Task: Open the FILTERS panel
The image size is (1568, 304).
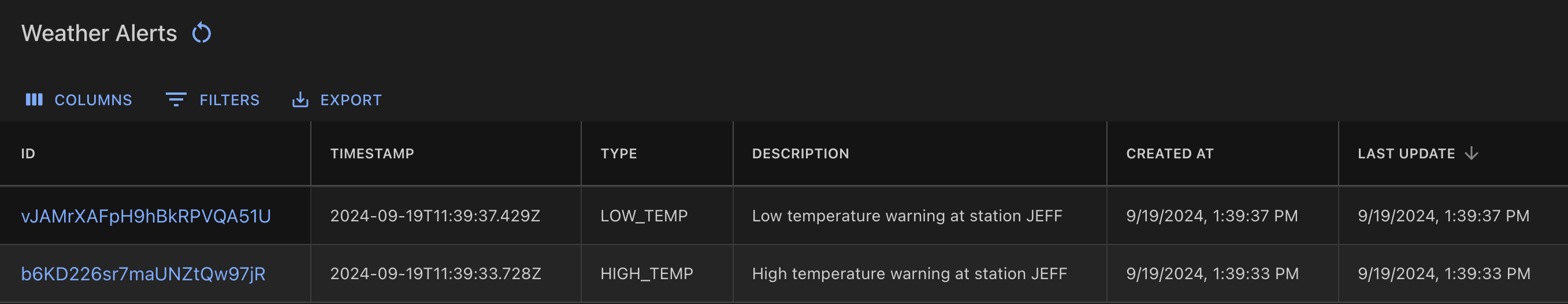Action: coord(229,100)
